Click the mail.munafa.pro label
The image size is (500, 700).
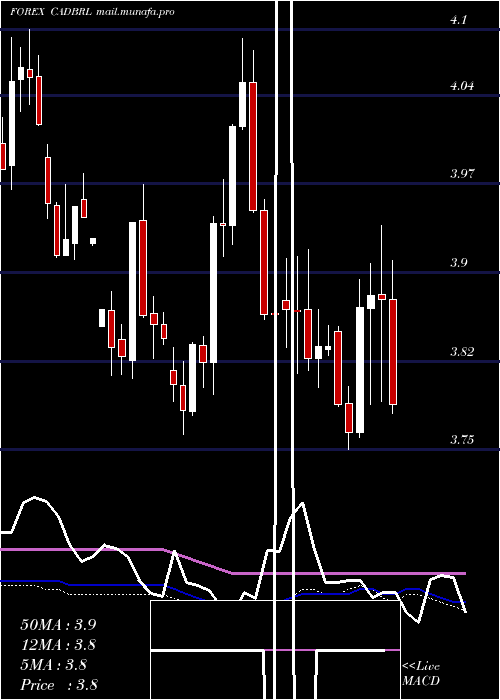tap(135, 12)
